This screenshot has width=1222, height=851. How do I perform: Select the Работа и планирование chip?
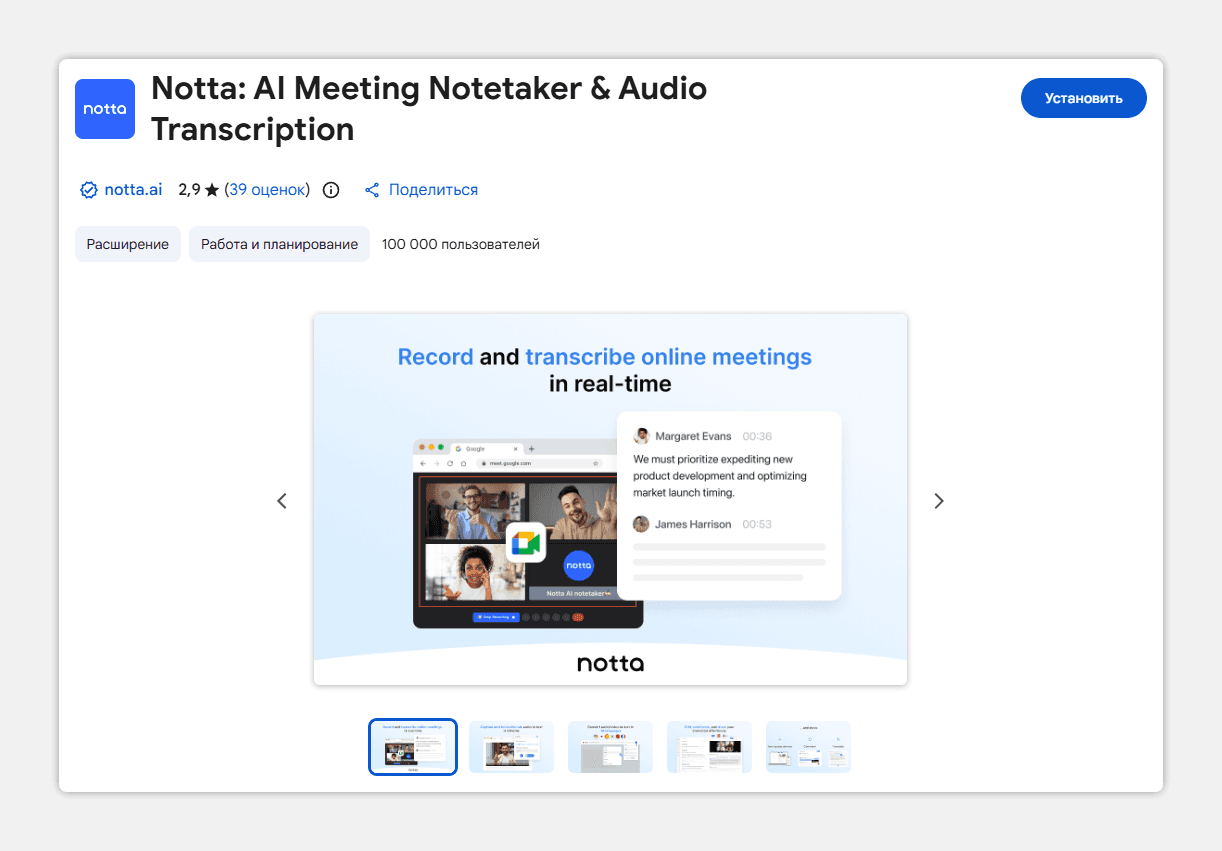click(279, 244)
